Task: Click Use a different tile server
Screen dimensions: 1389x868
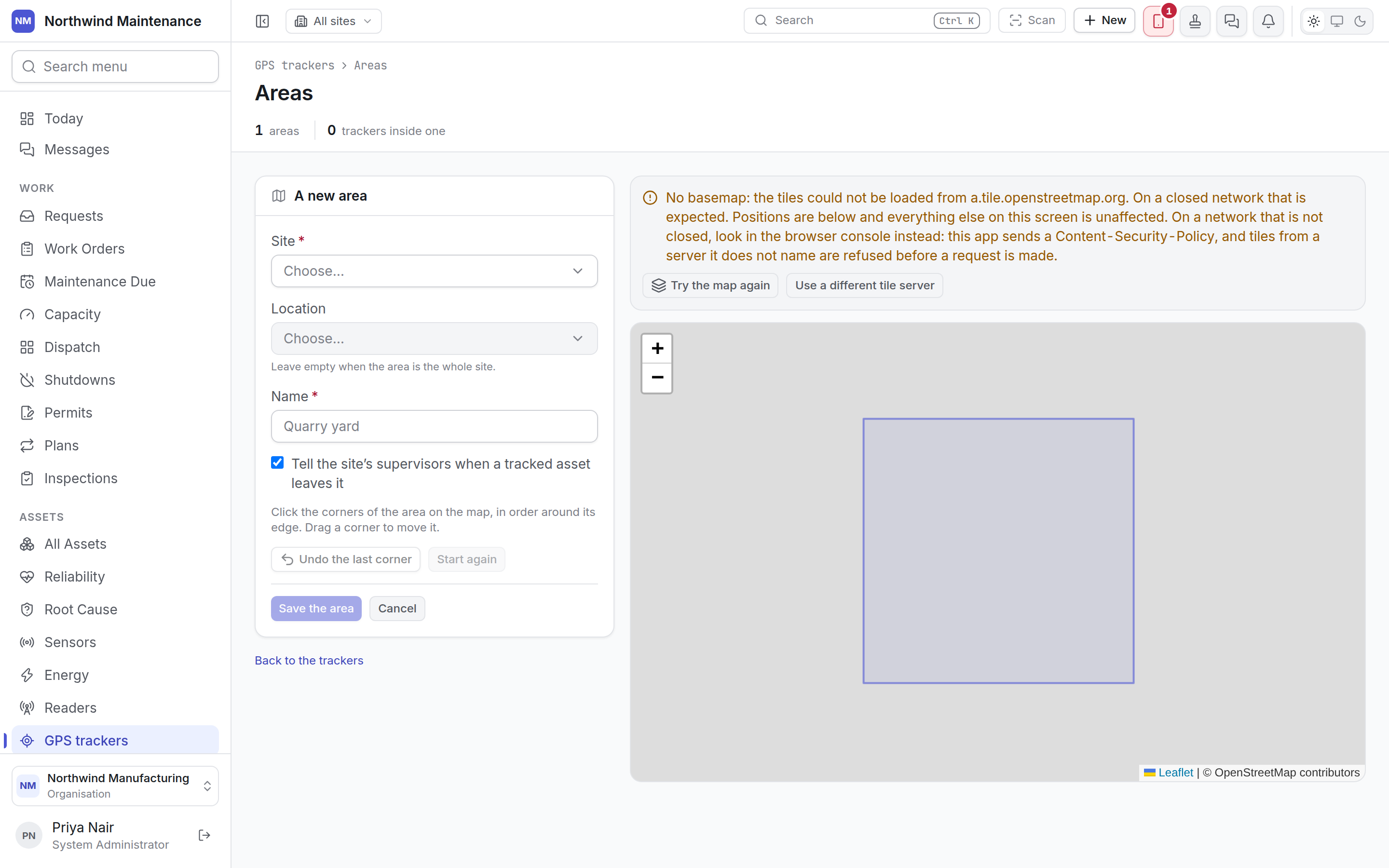Action: (864, 285)
